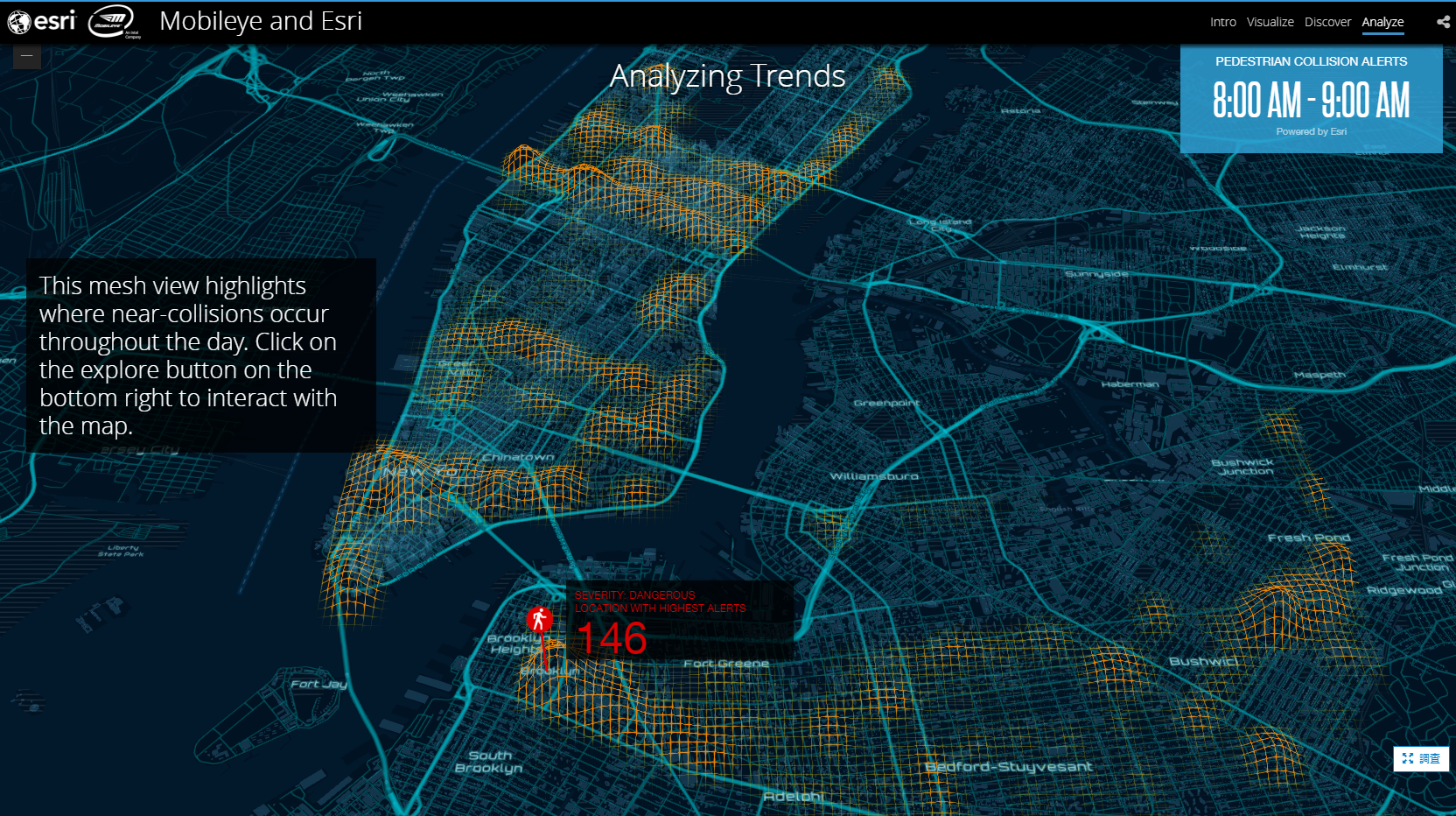Screen dimensions: 1456x816
Task: Click the red 146 alert count
Action: click(612, 638)
